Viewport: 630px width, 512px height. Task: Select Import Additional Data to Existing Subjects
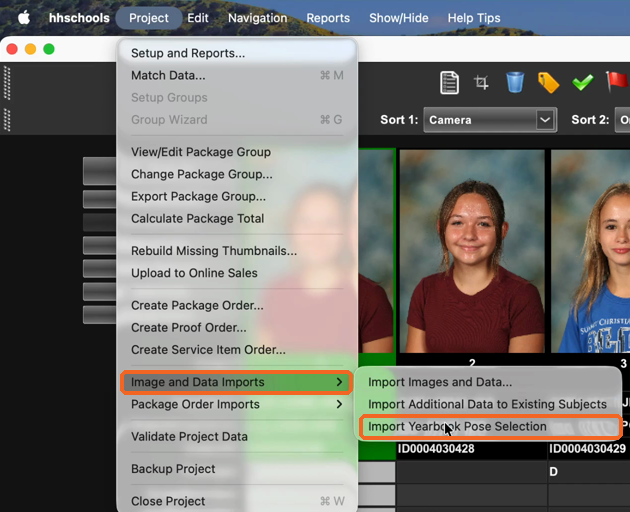489,404
